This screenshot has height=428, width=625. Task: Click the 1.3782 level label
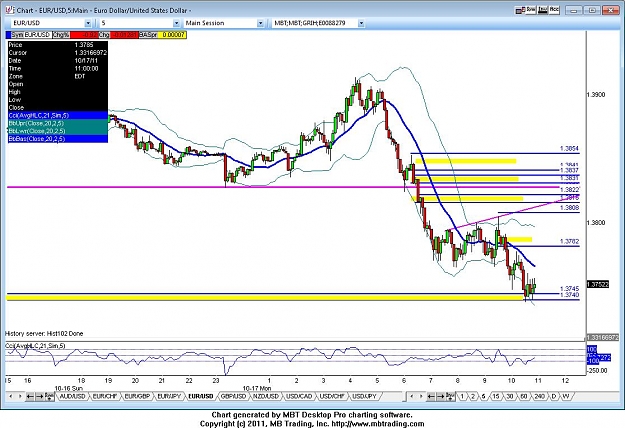click(569, 241)
